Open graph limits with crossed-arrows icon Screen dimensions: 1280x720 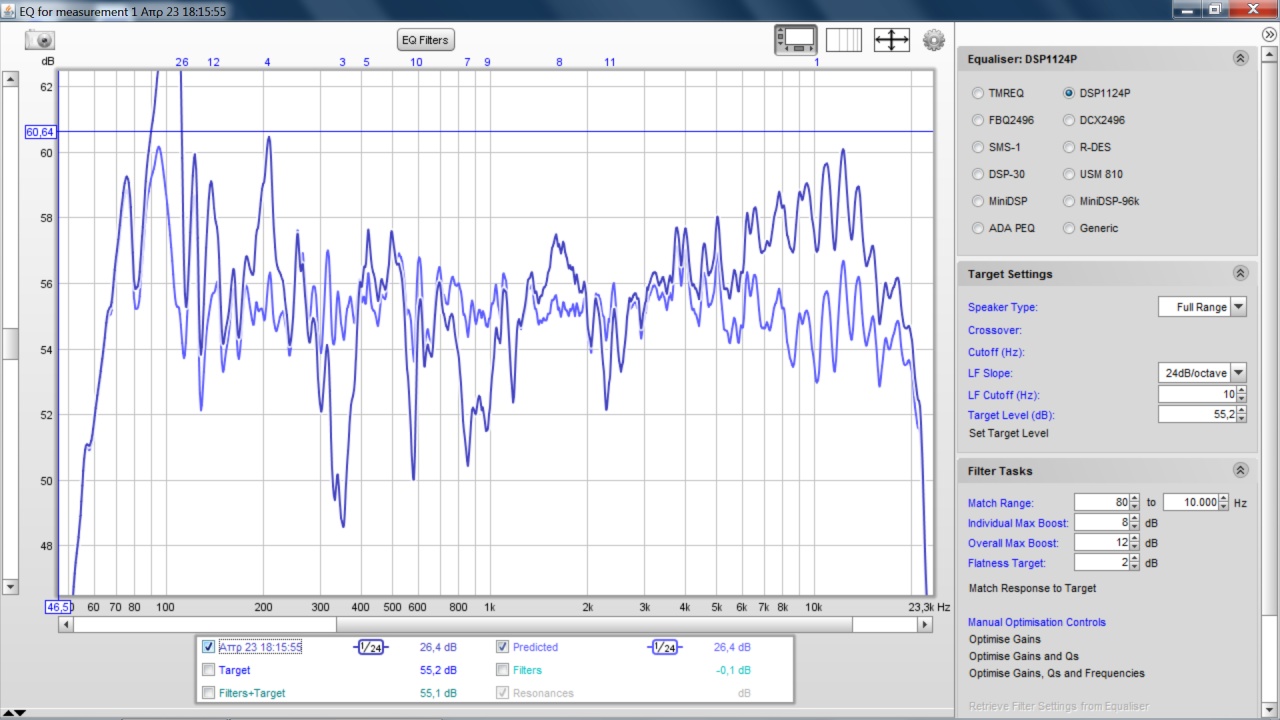click(x=891, y=40)
